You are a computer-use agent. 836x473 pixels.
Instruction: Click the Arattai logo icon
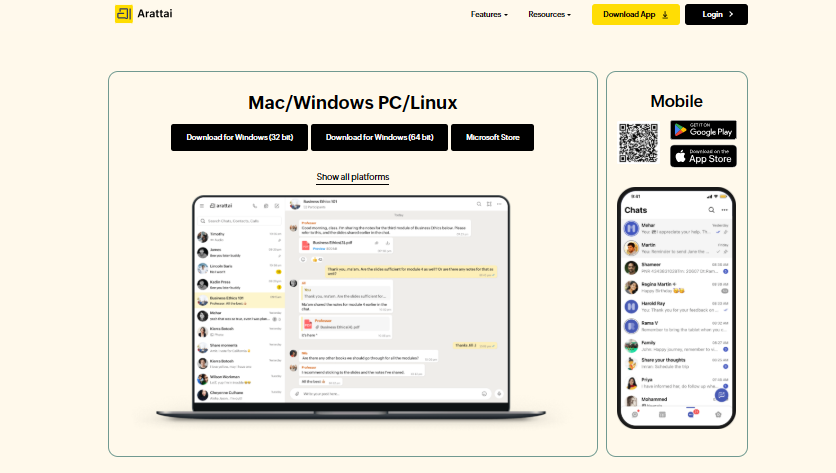tap(124, 14)
